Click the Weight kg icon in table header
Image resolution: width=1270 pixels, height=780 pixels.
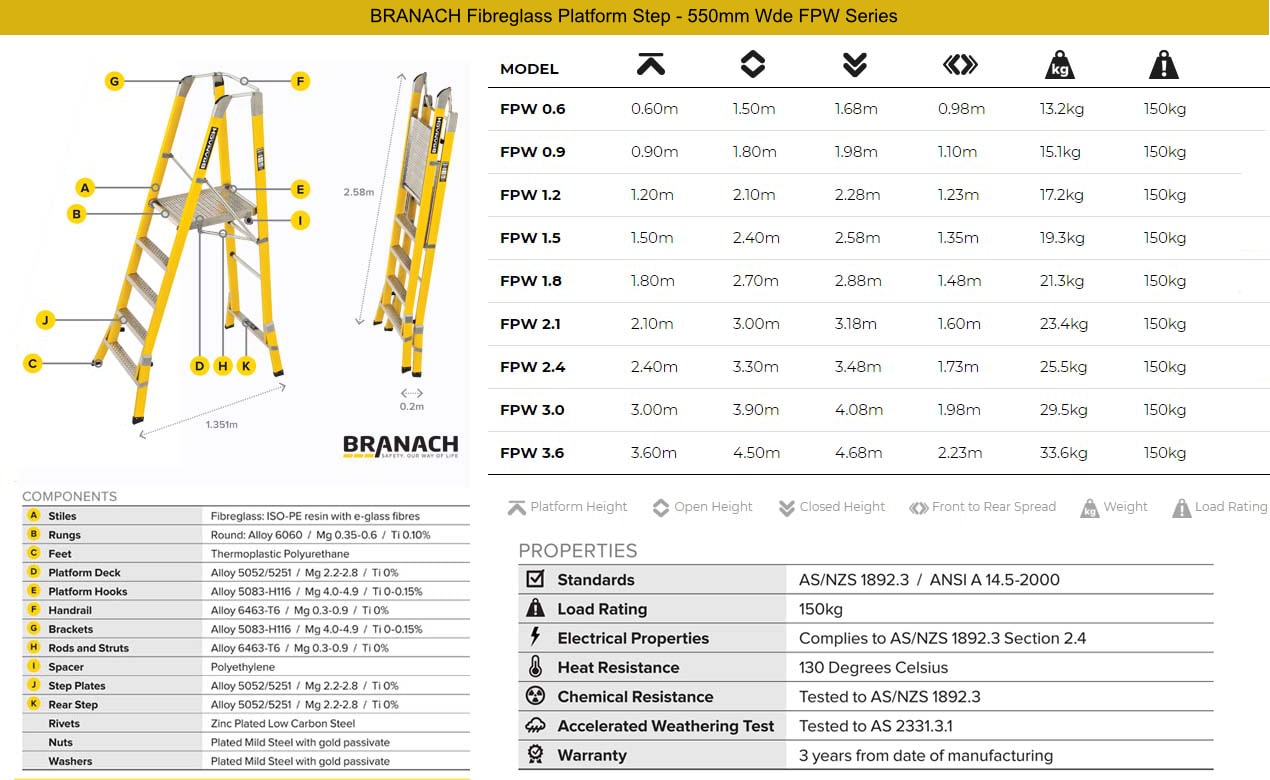[x=1059, y=67]
